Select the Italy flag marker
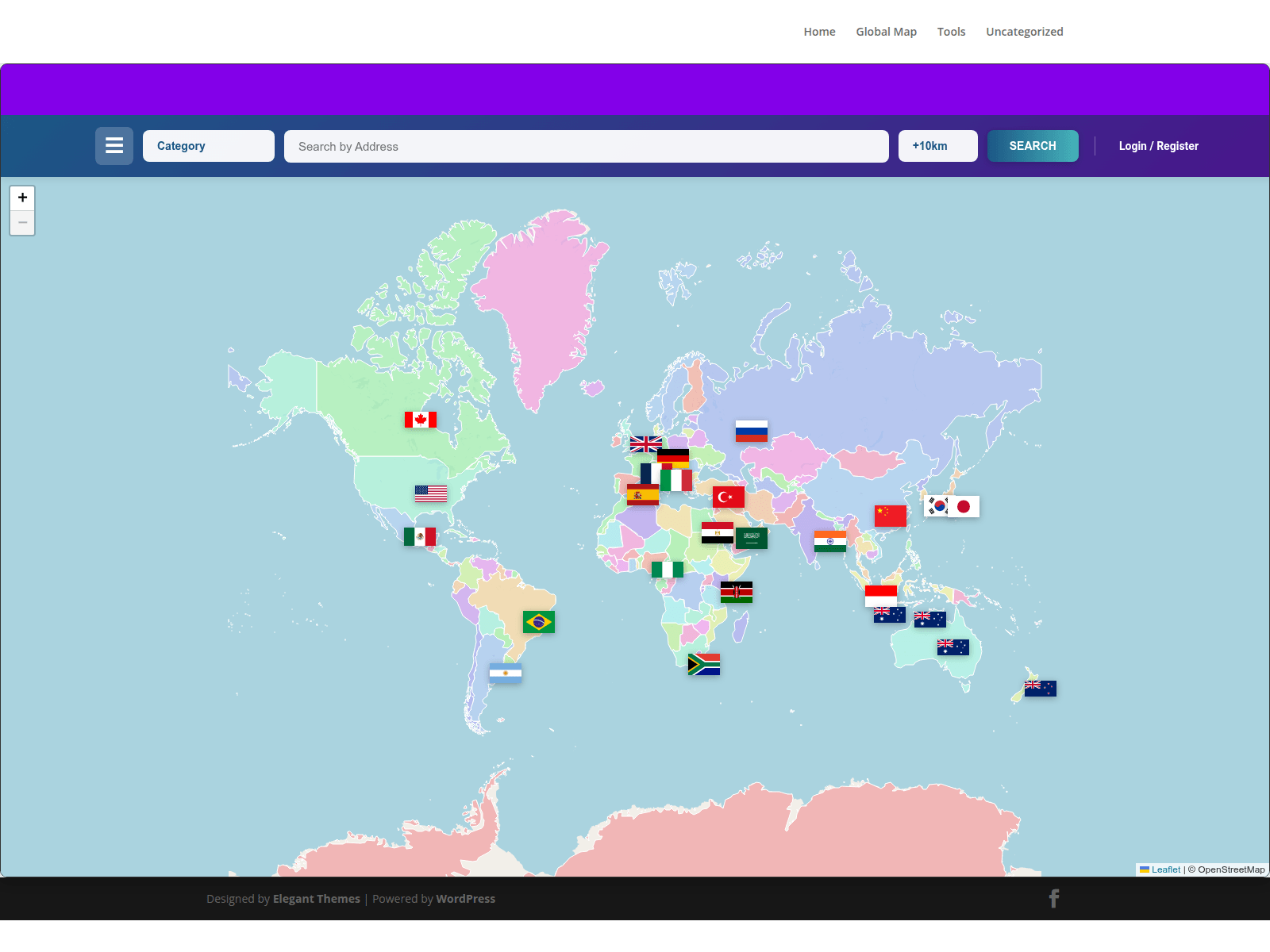This screenshot has width=1270, height=952. coord(676,480)
